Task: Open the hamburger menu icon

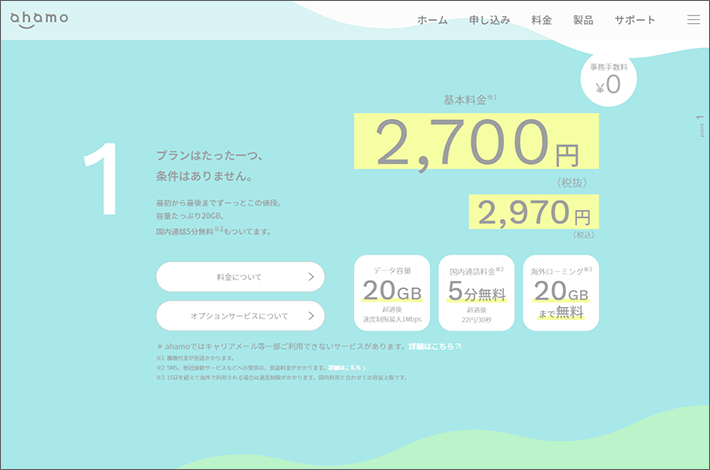Action: click(693, 19)
